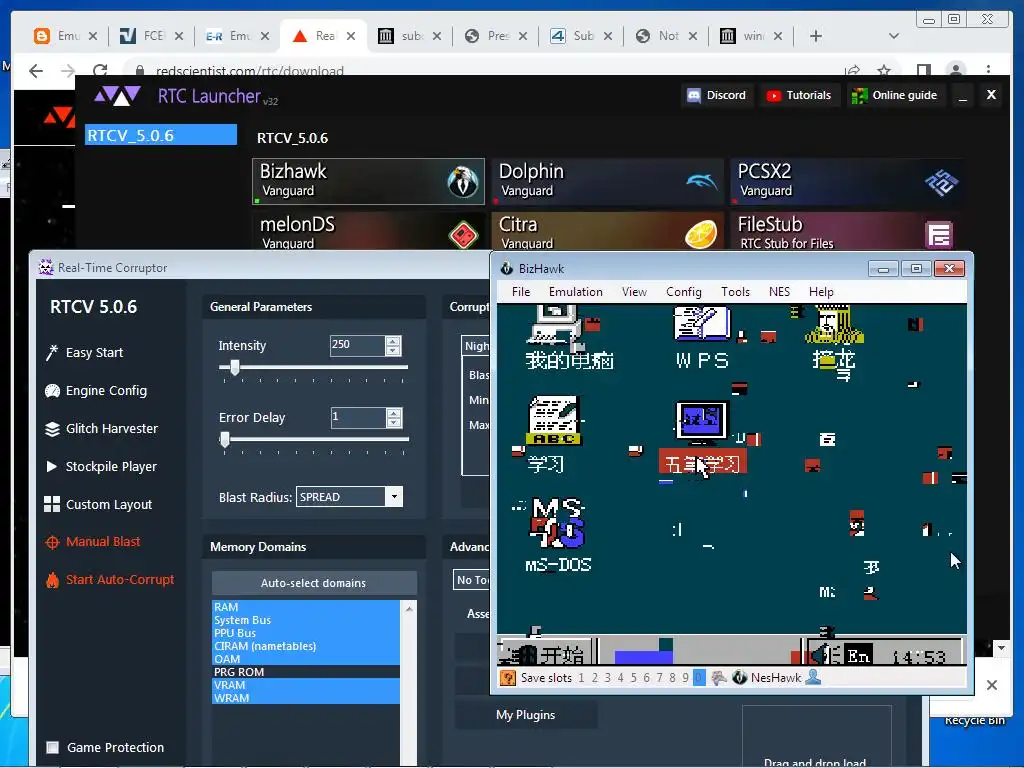Viewport: 1024px width, 768px height.
Task: Click the browser reload icon
Action: point(100,71)
